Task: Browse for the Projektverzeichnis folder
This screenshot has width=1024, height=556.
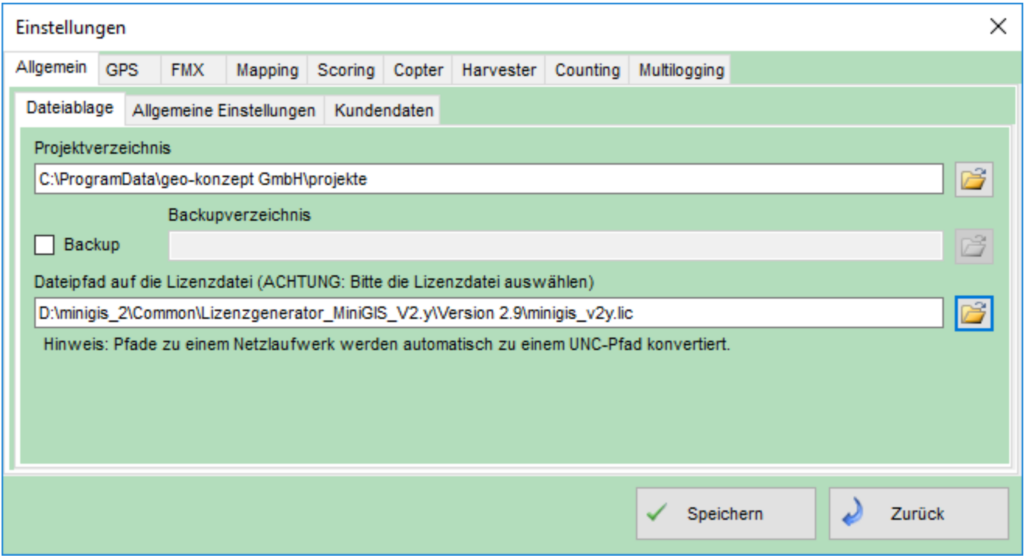Action: (973, 179)
